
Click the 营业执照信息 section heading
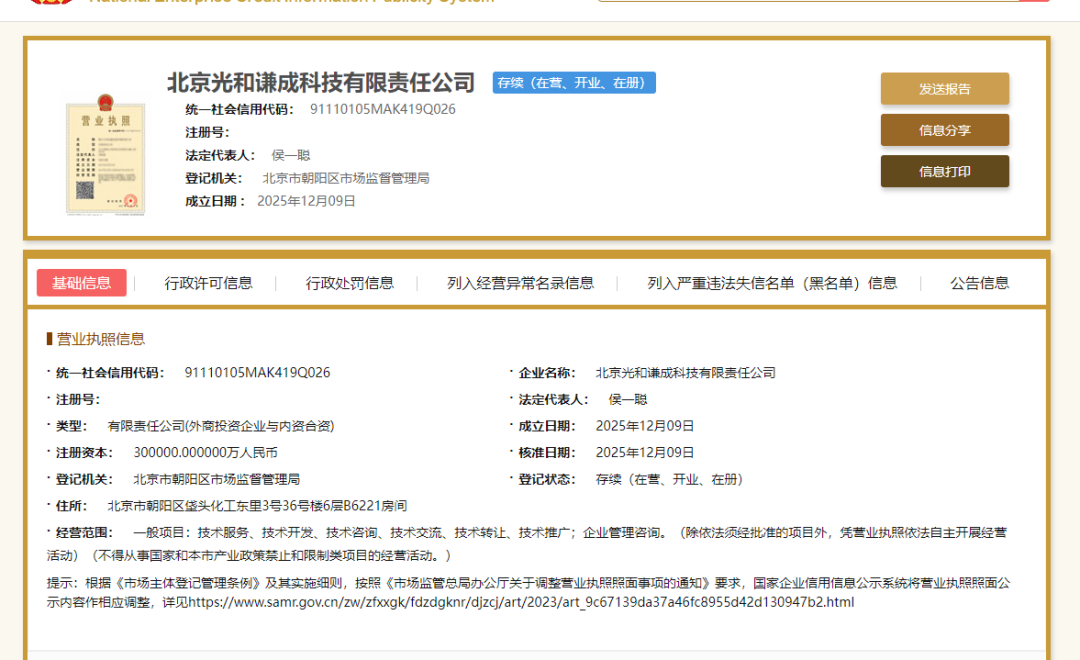point(101,339)
